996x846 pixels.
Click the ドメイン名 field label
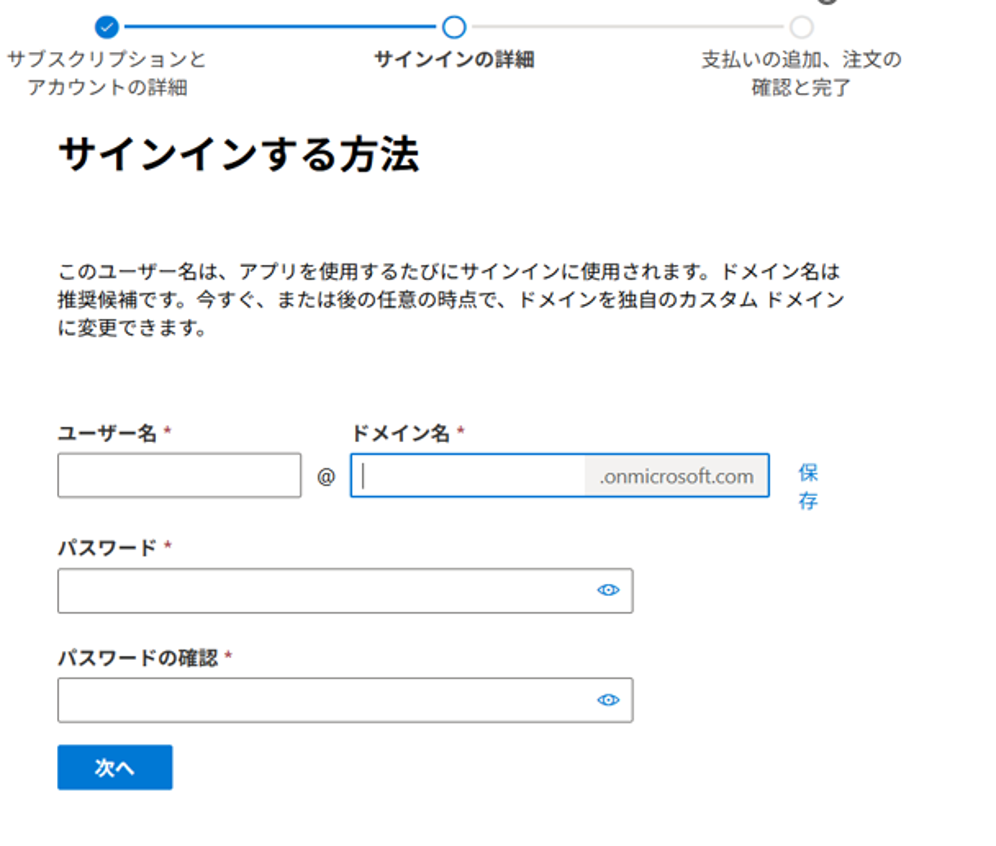coord(400,433)
